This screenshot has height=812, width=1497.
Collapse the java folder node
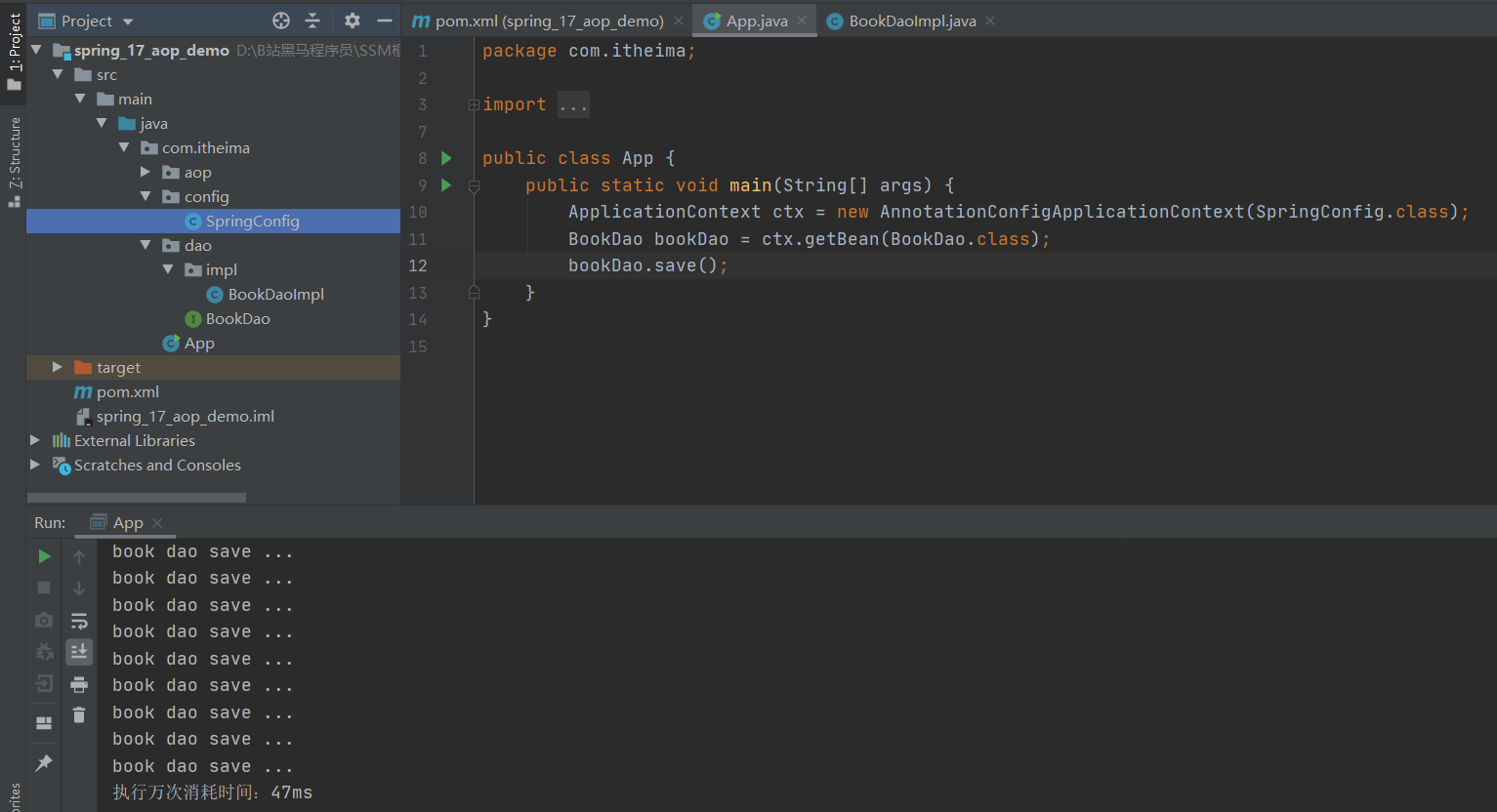tap(102, 123)
